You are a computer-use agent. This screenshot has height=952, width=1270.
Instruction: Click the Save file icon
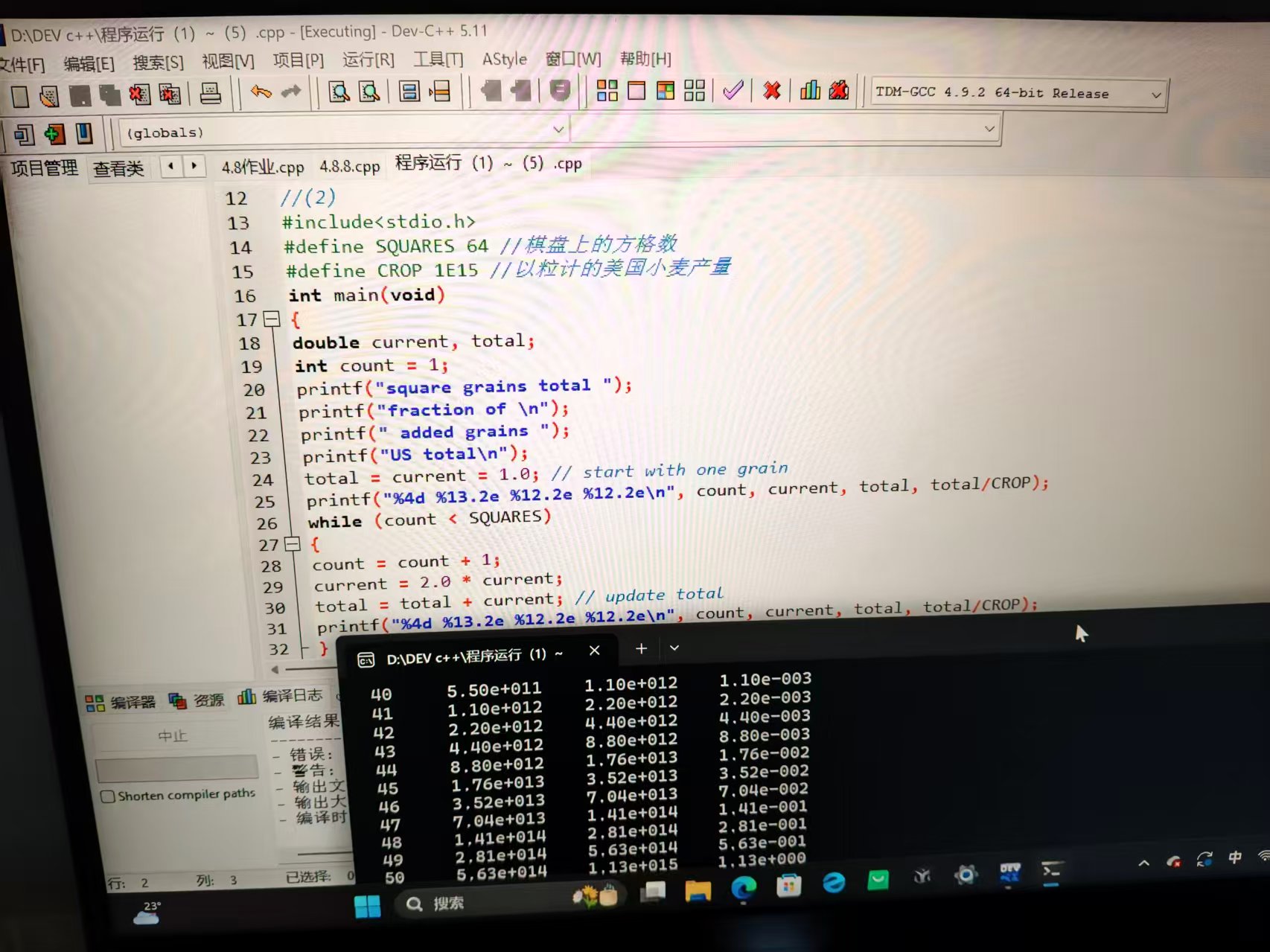click(80, 95)
